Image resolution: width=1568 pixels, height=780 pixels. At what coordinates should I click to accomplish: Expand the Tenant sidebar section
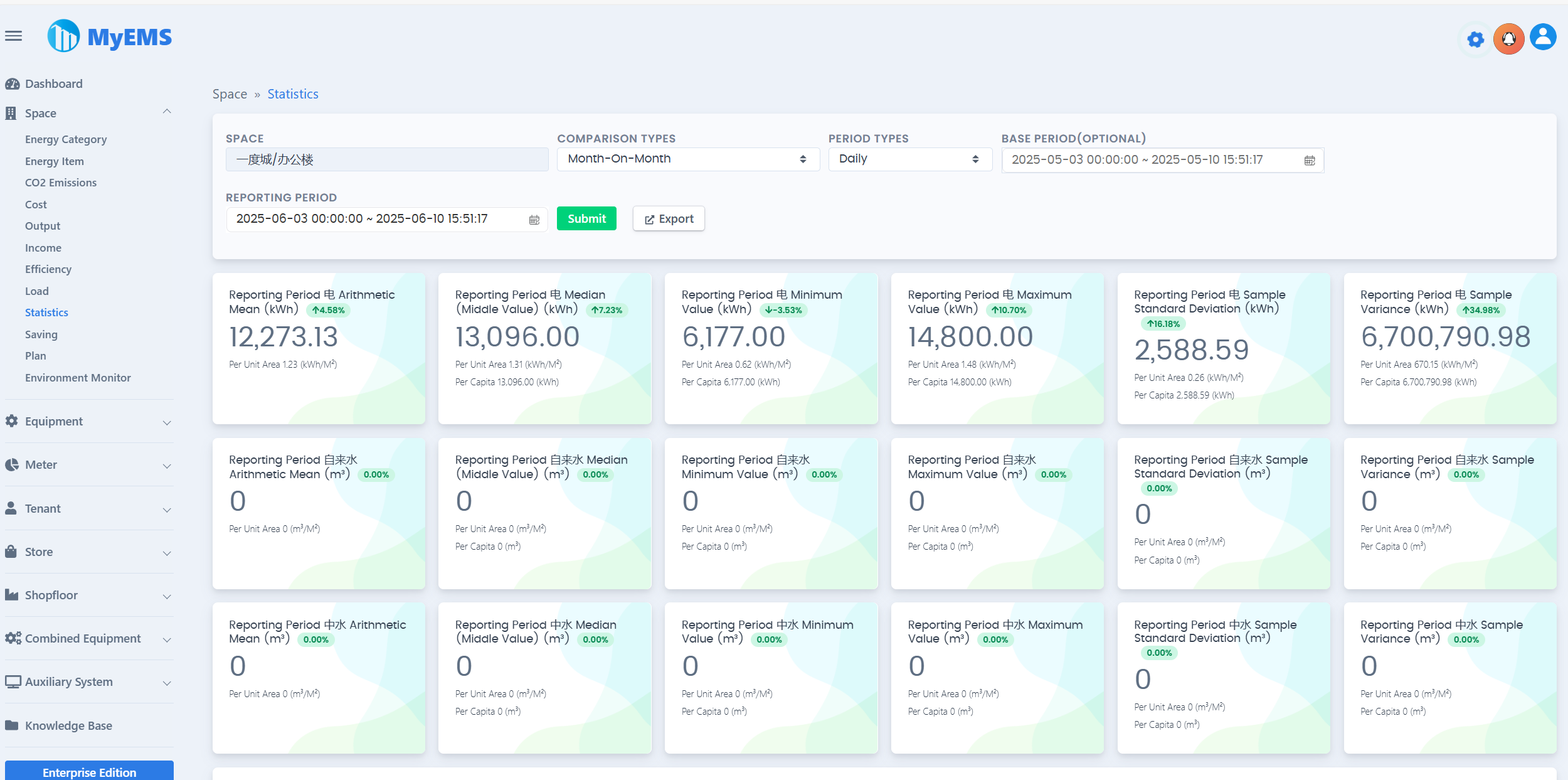click(166, 510)
